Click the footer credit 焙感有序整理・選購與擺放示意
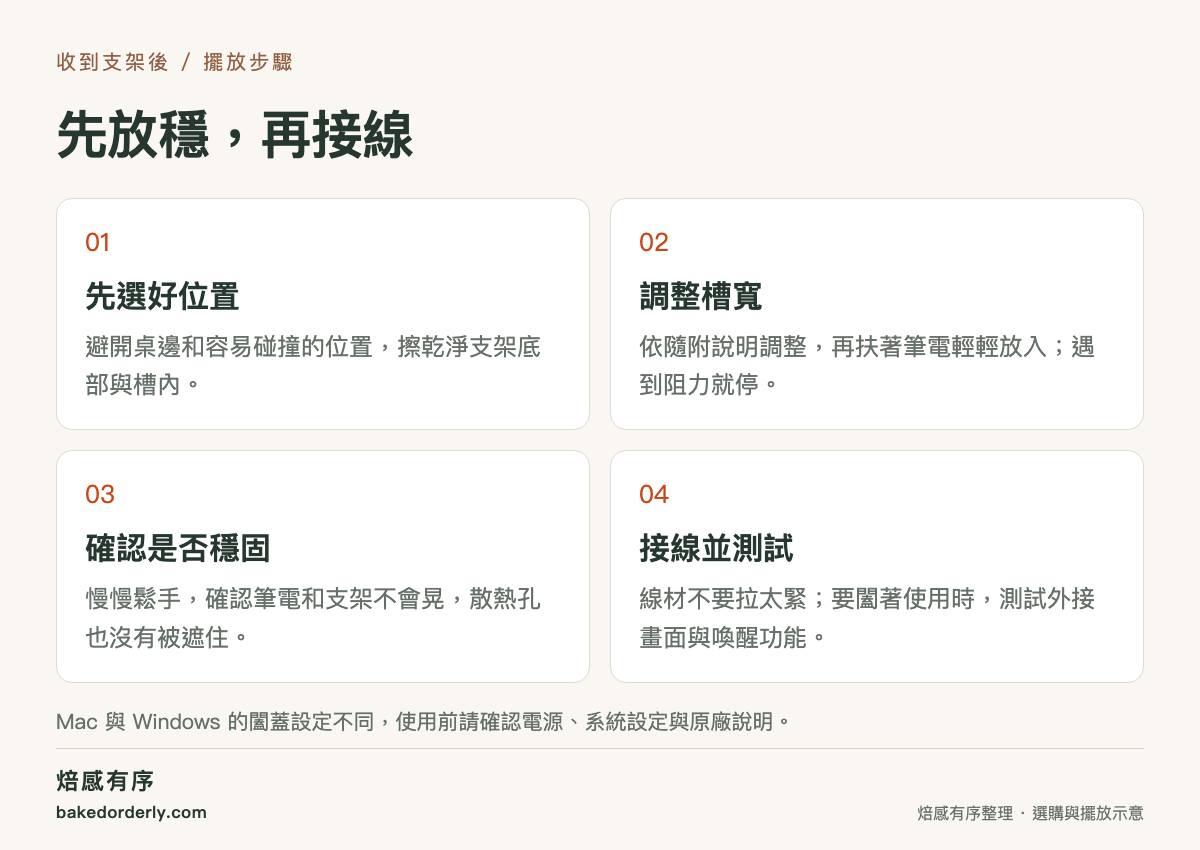This screenshot has height=850, width=1200. 1030,813
